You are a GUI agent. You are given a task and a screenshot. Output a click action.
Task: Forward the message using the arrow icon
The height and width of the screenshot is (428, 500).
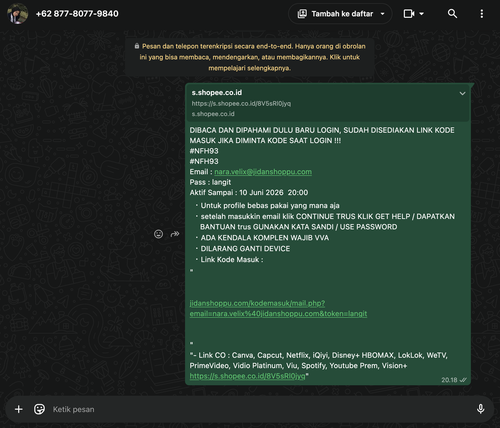[x=175, y=234]
